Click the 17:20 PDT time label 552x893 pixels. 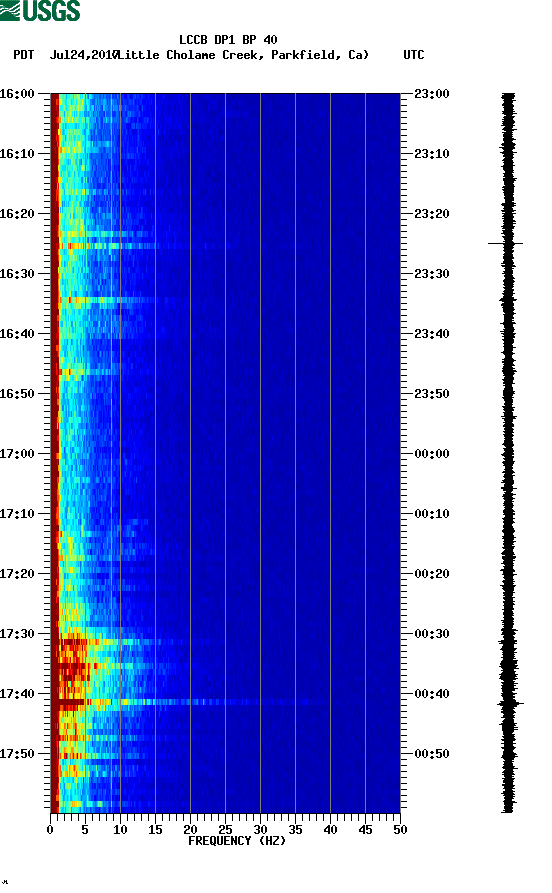(x=17, y=574)
